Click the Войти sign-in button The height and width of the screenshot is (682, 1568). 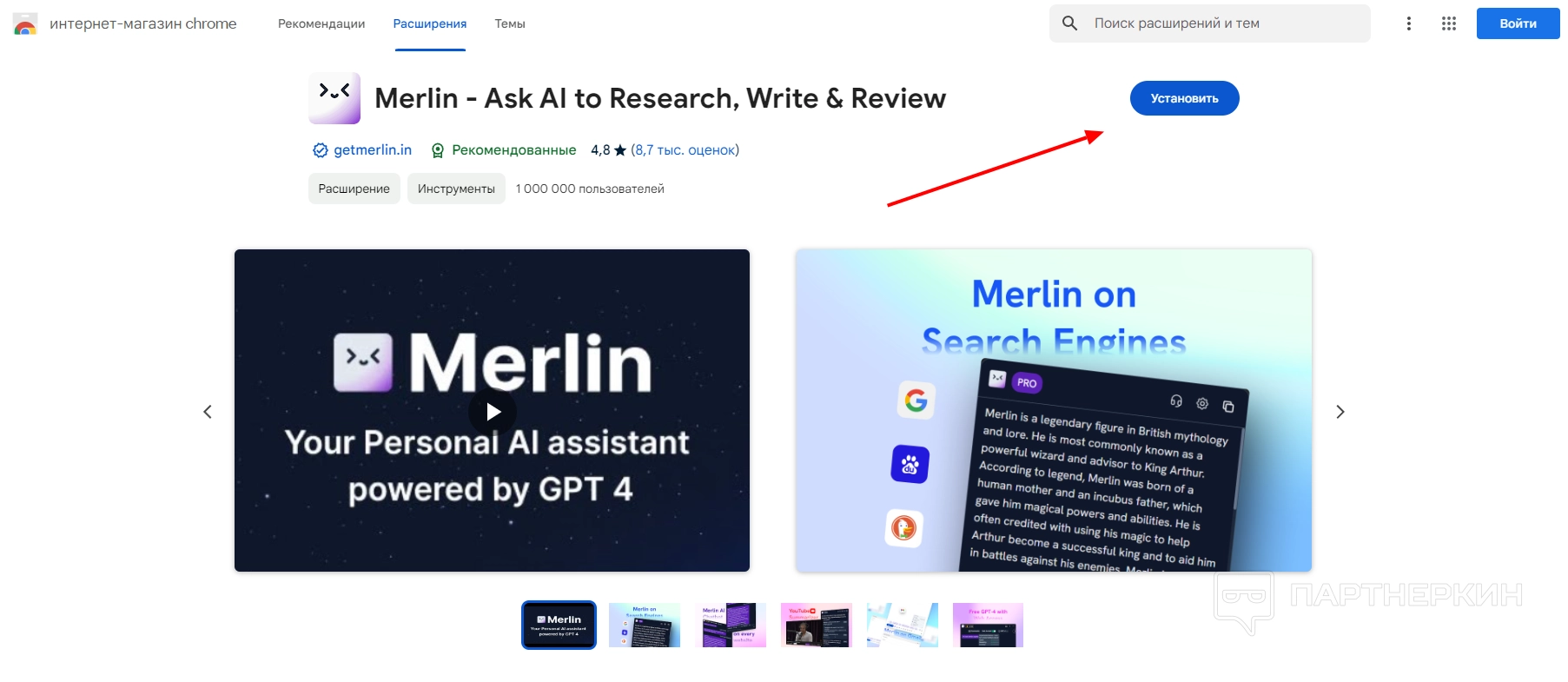tap(1518, 23)
